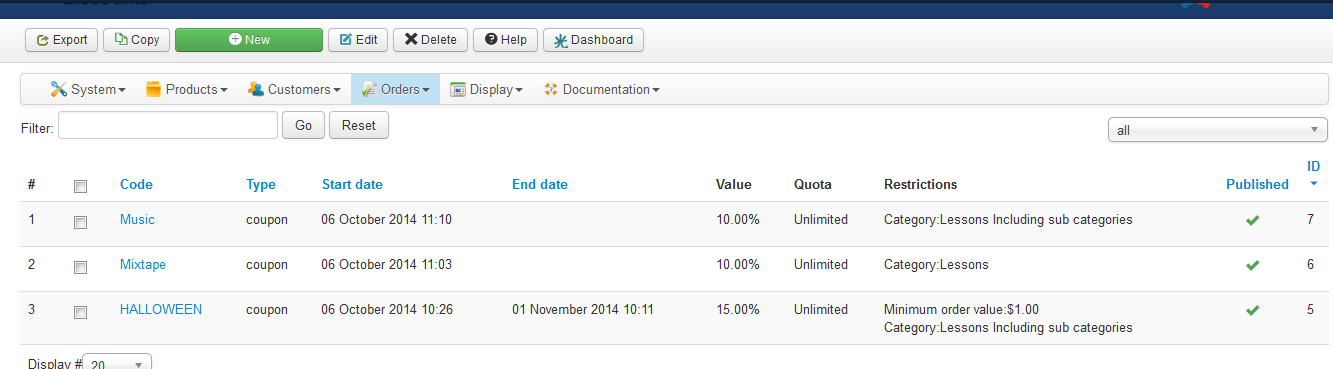Unpublish the Music coupon via green checkmark
Viewport: 1333px width, 369px height.
[1252, 220]
